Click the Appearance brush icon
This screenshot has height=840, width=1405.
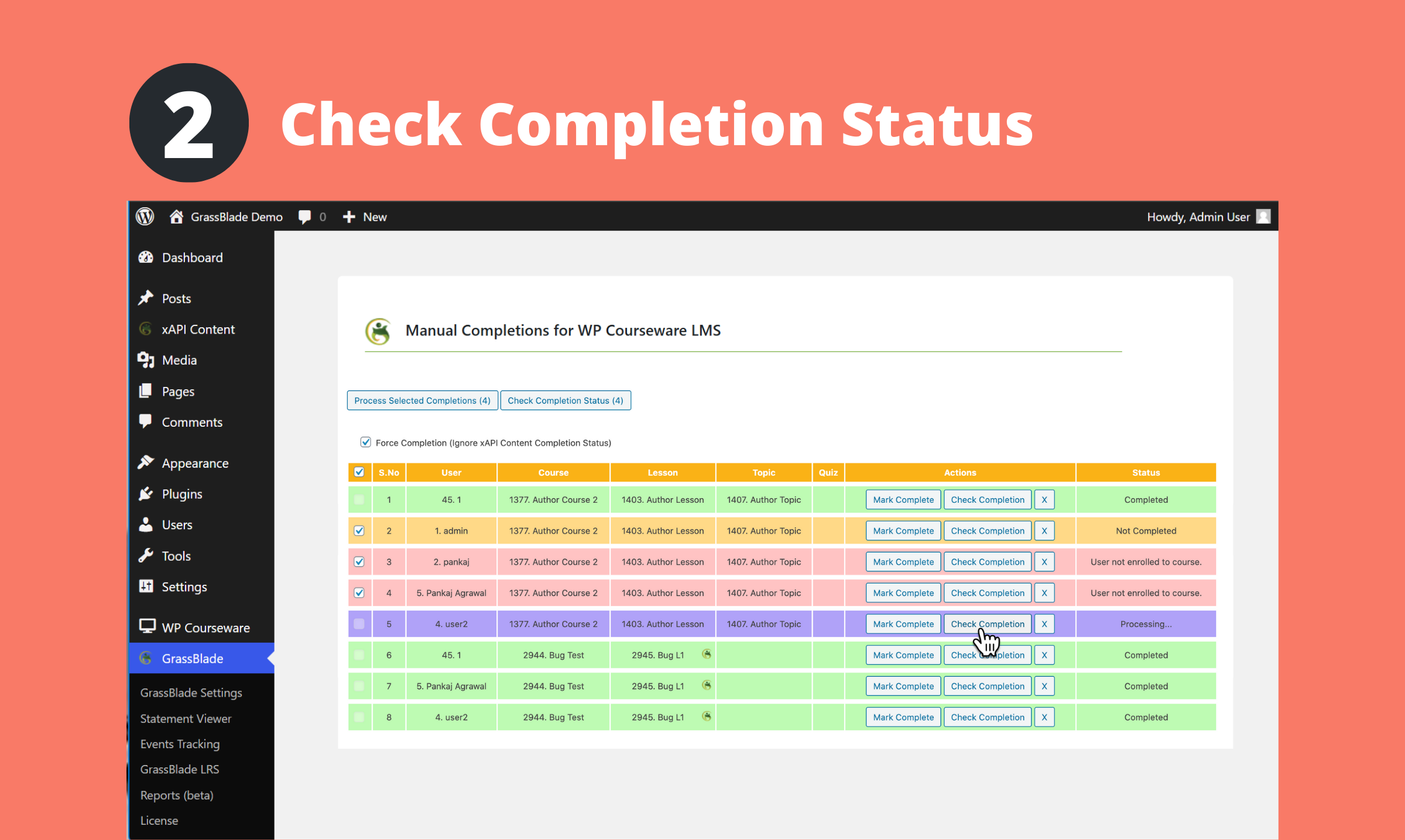[146, 462]
